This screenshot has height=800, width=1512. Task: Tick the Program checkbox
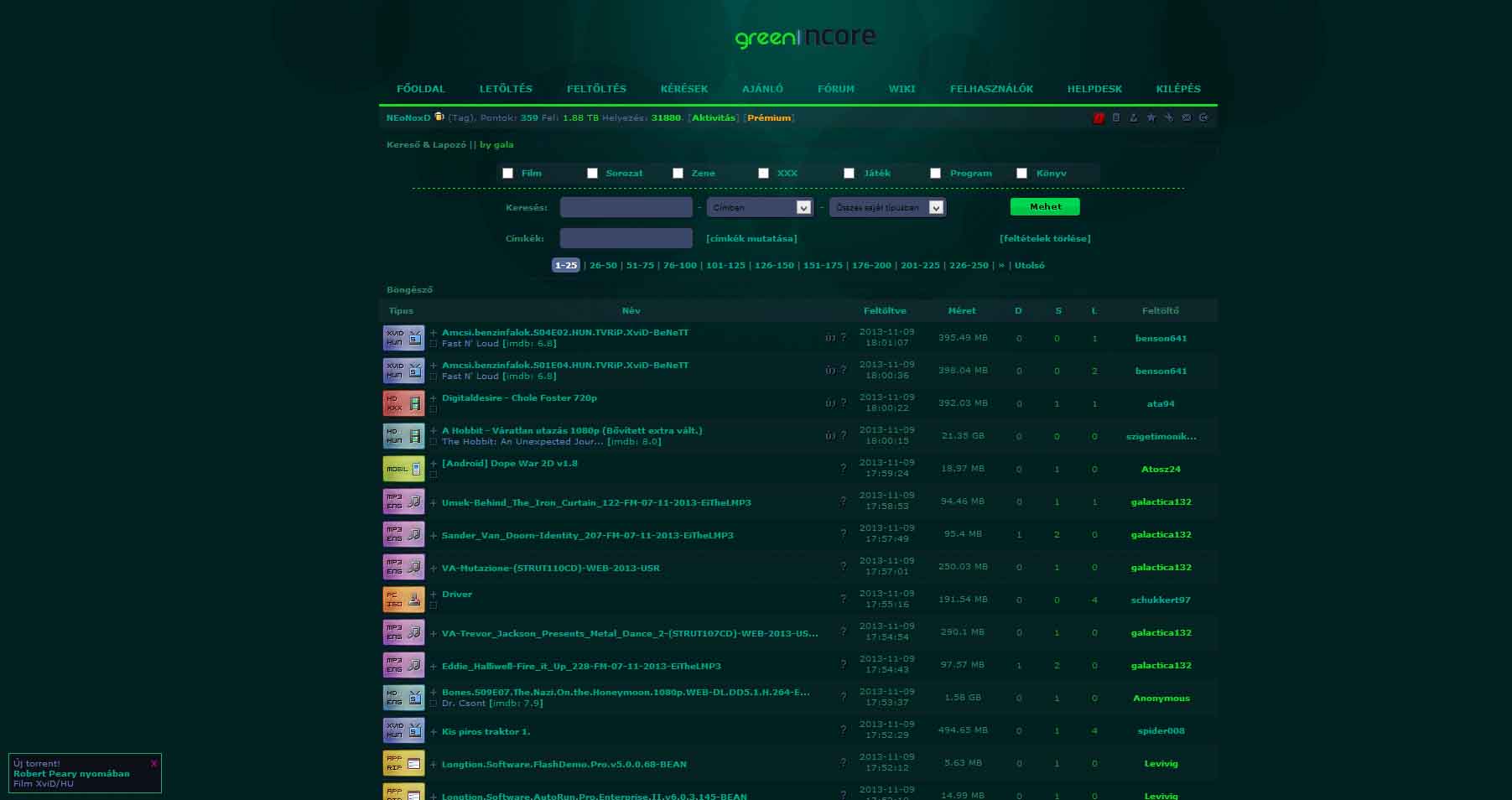935,174
